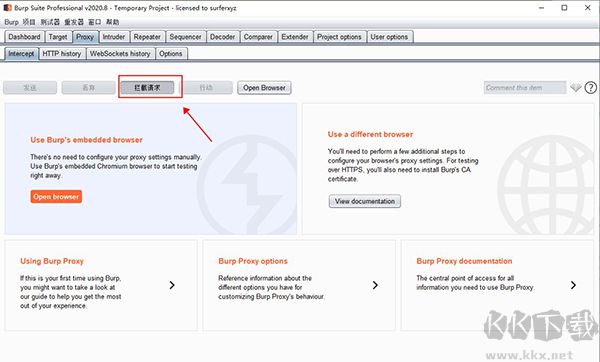Open the Using Burp Proxy arrow
The width and height of the screenshot is (600, 362).
click(x=172, y=285)
